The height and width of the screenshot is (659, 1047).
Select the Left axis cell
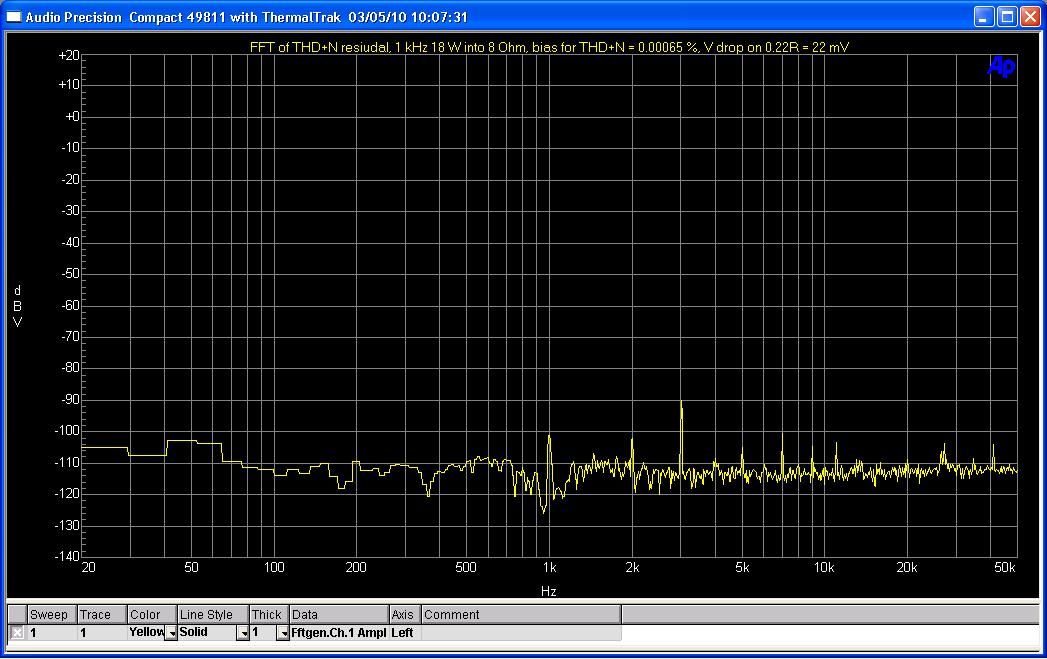click(405, 632)
